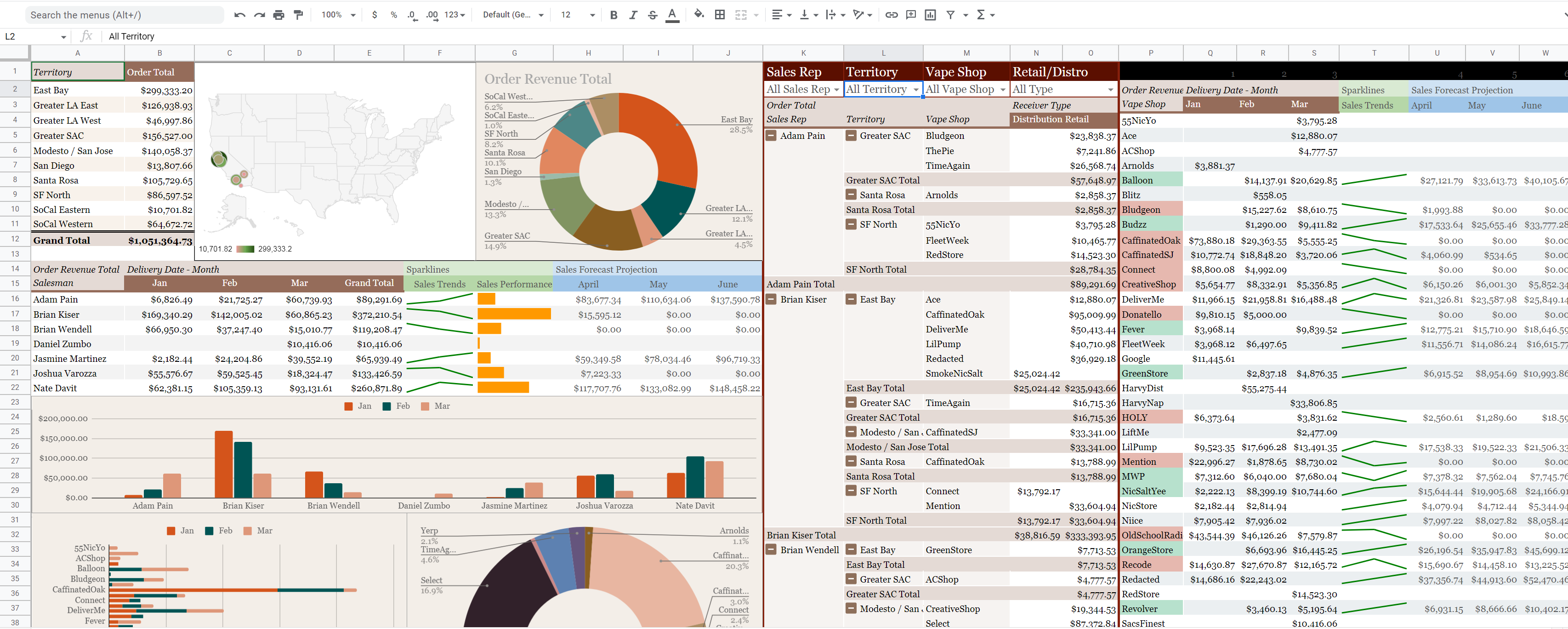Screen dimensions: 1568x629
Task: Collapse the Adam Pain pivot group
Action: 771,136
